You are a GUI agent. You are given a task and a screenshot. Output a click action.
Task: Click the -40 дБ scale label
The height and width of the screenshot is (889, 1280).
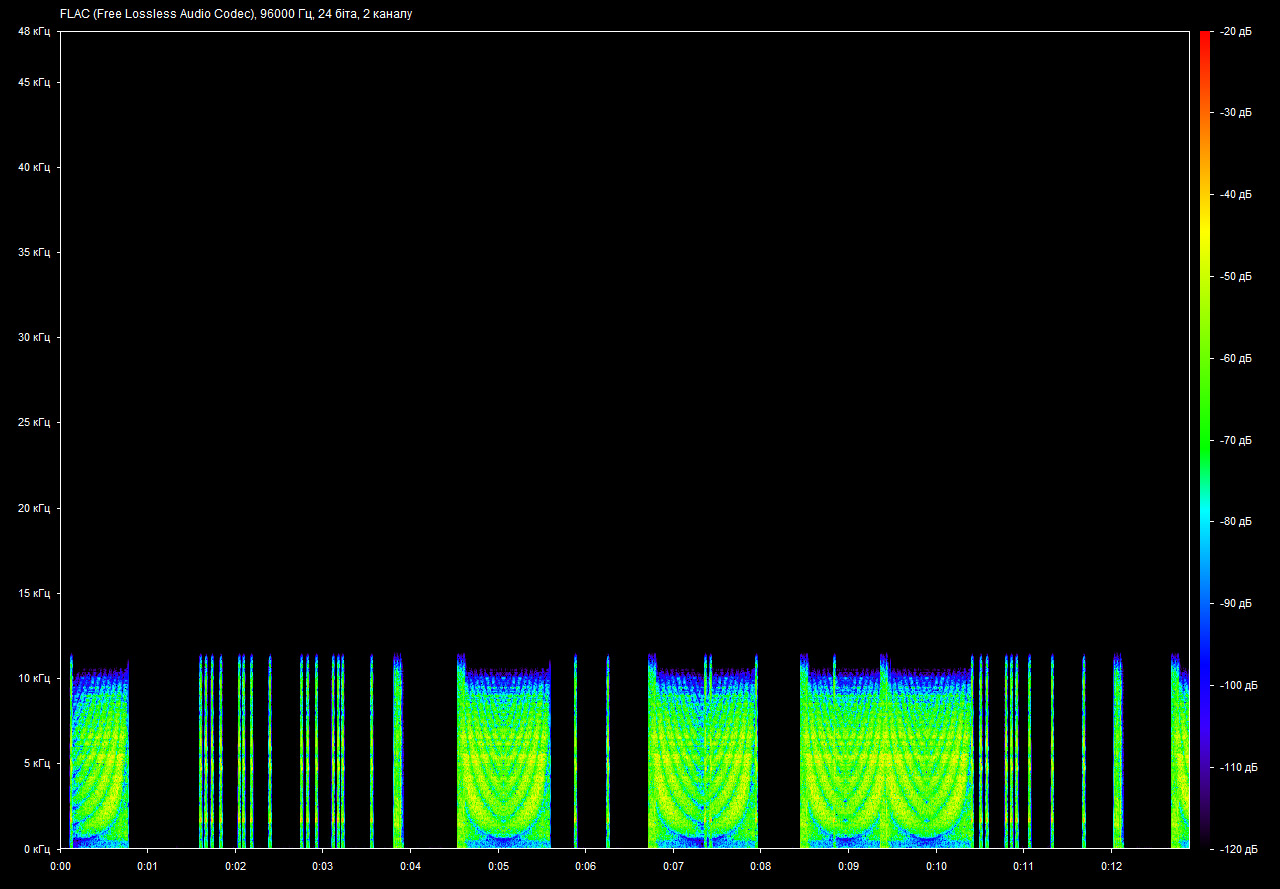click(1236, 195)
